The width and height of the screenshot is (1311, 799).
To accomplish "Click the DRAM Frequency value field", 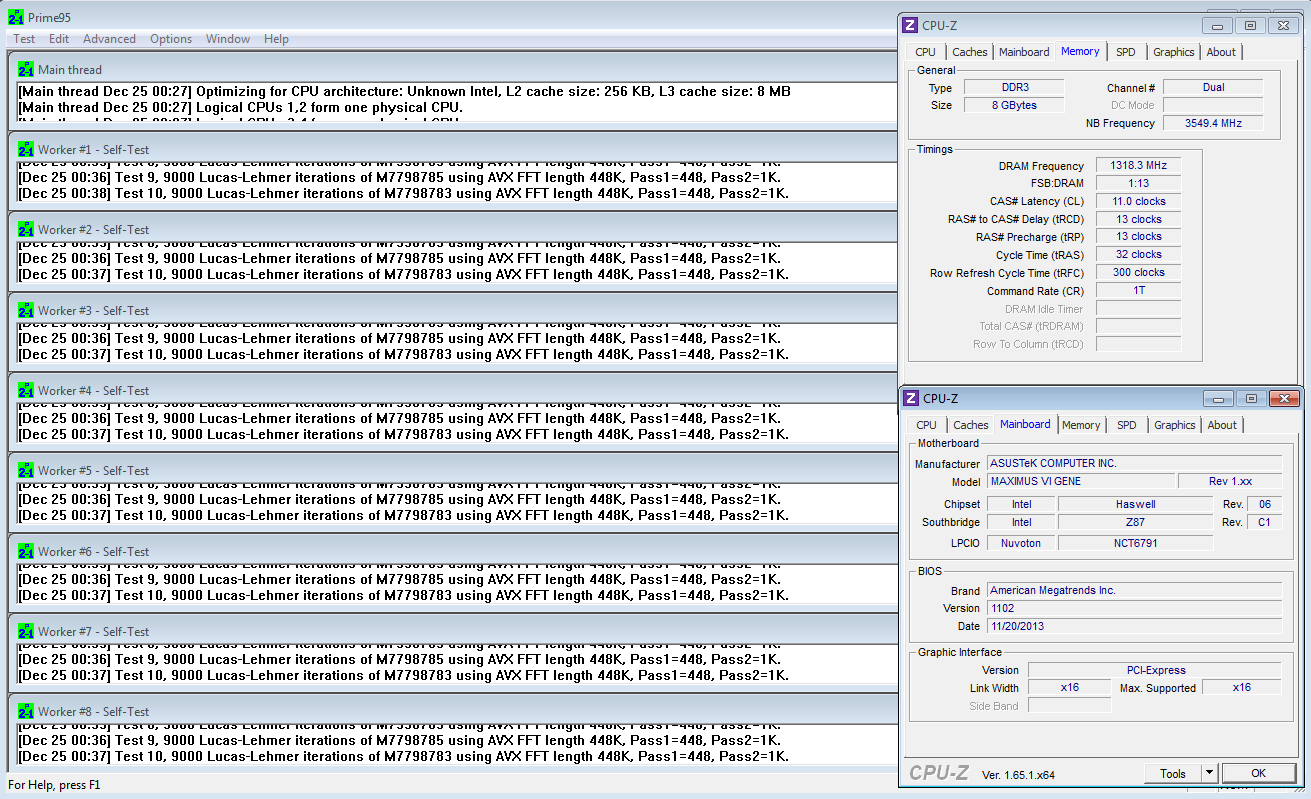I will click(1138, 166).
